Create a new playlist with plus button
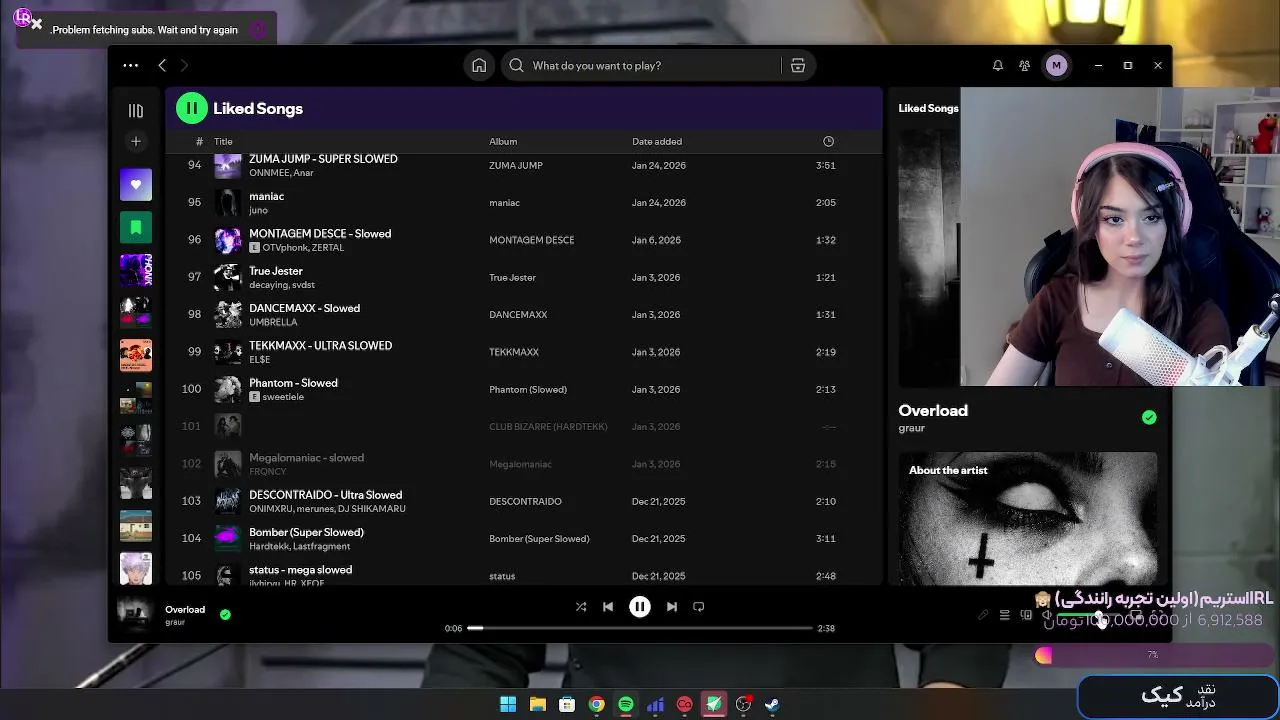Image resolution: width=1280 pixels, height=720 pixels. [136, 141]
